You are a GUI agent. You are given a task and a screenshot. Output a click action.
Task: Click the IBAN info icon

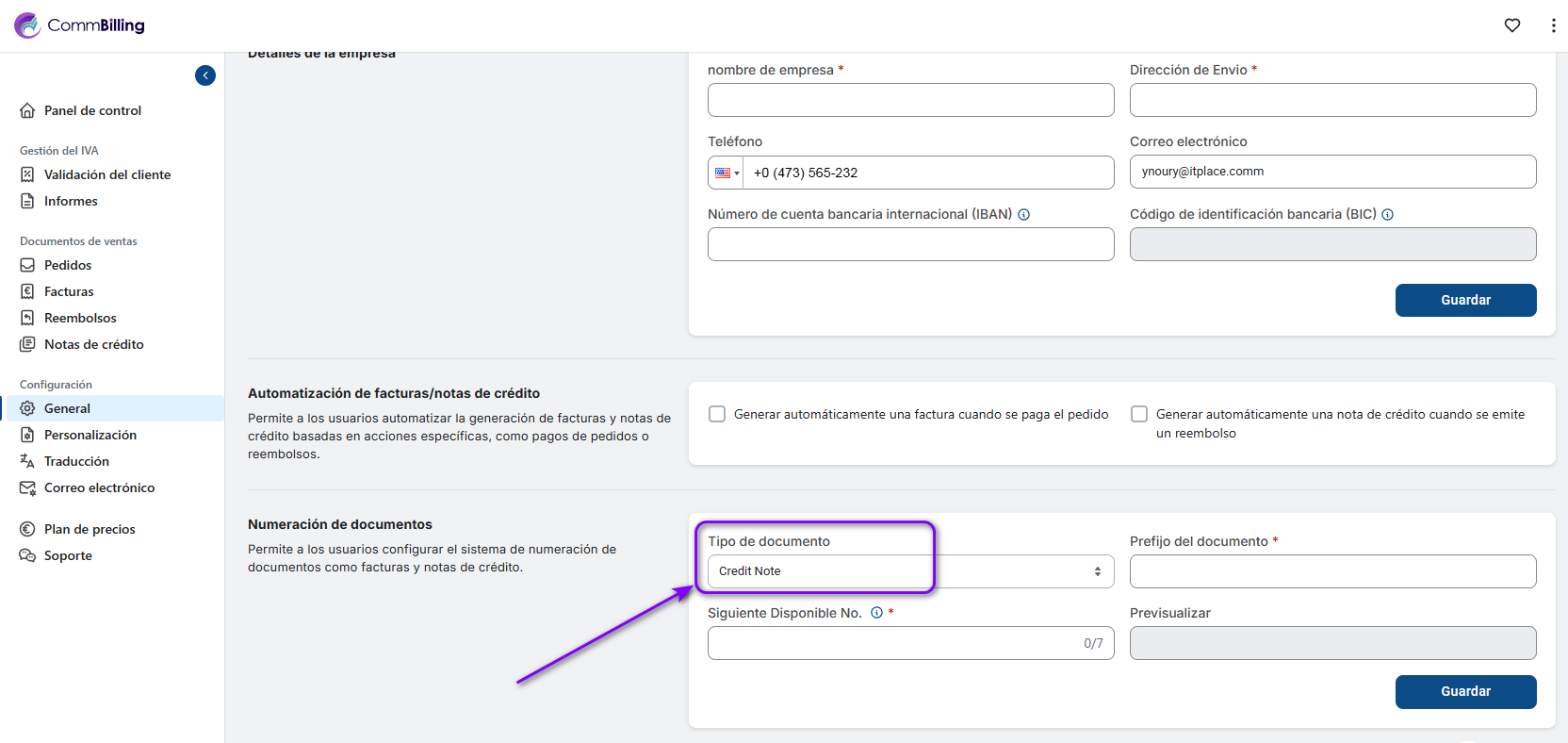pos(1024,215)
